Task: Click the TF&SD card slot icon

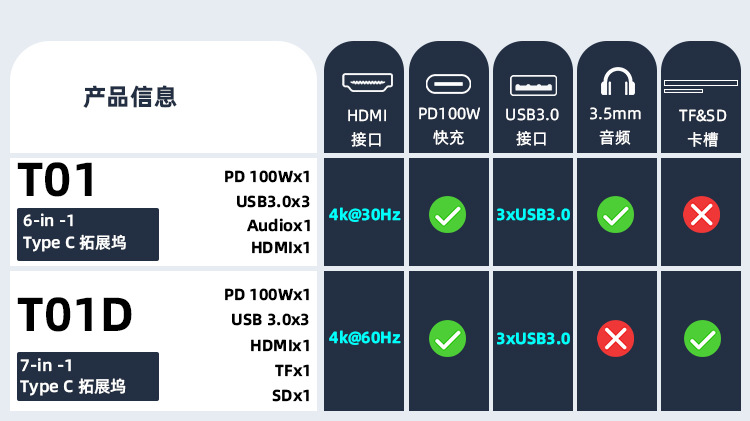Action: tap(702, 87)
